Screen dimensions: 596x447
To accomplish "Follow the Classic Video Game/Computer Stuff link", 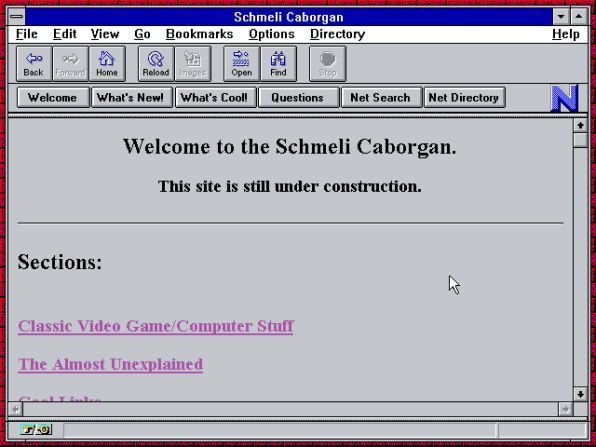I will [x=156, y=326].
